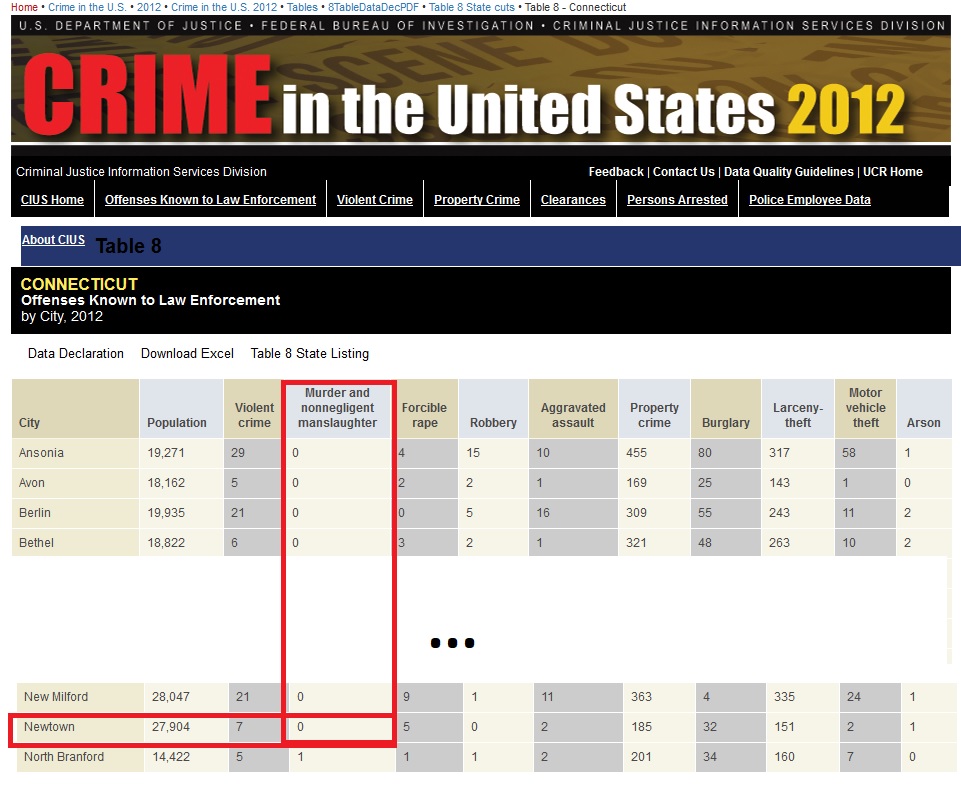
Task: Click the Aggravated assault column header
Action: pyautogui.click(x=573, y=409)
